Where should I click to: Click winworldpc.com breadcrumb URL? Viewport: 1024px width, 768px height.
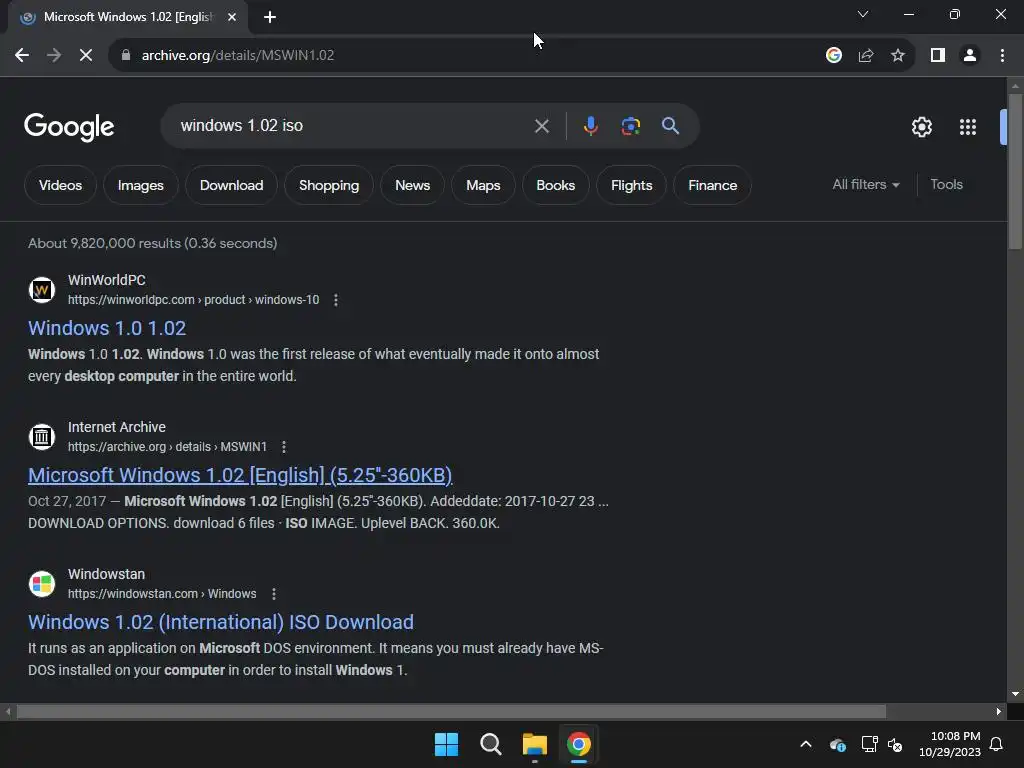click(193, 300)
